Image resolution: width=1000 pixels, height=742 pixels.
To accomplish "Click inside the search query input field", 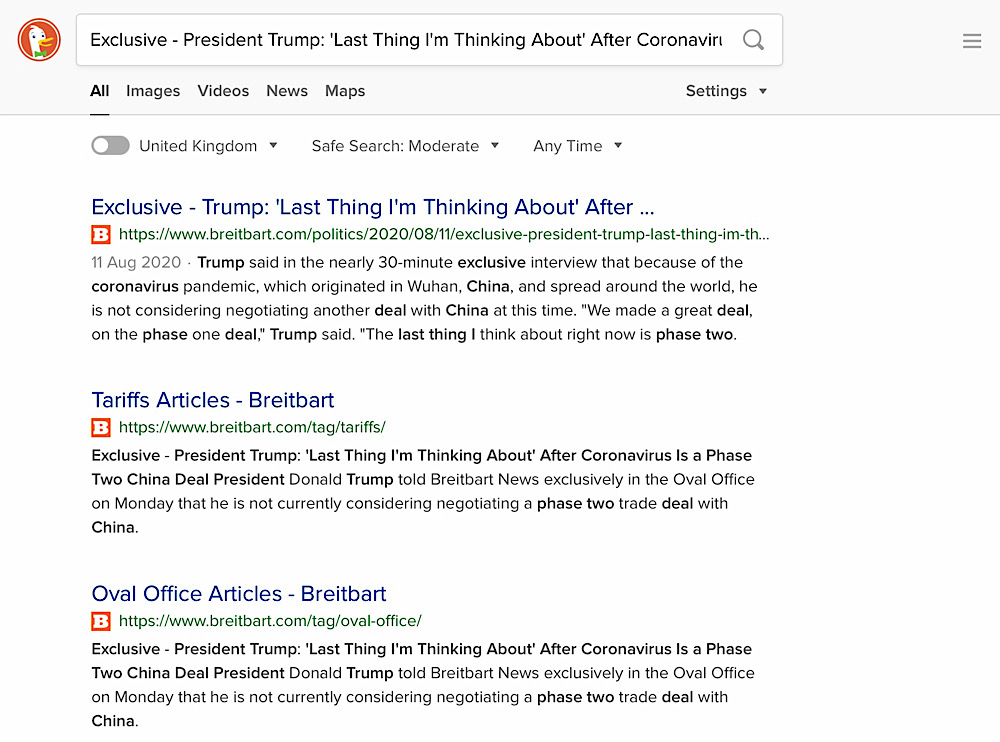I will pyautogui.click(x=406, y=40).
